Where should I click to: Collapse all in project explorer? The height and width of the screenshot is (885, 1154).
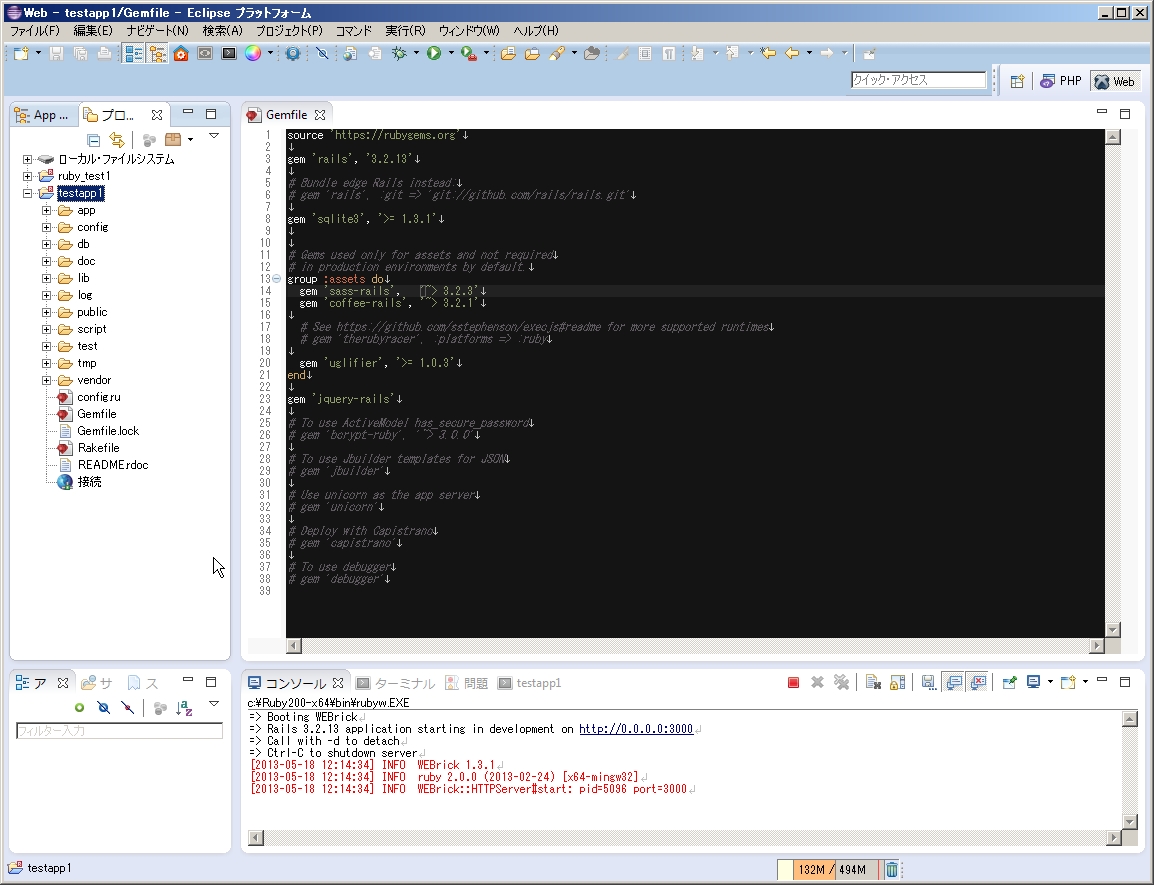tap(93, 139)
